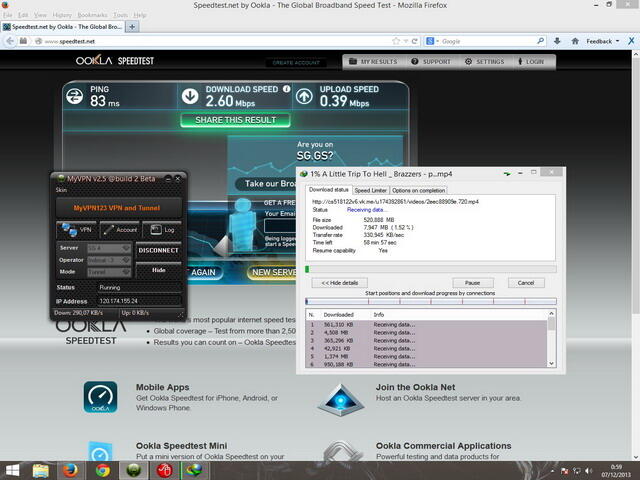Click the network icon in the system tray
640x480 pixels.
[x=577, y=471]
